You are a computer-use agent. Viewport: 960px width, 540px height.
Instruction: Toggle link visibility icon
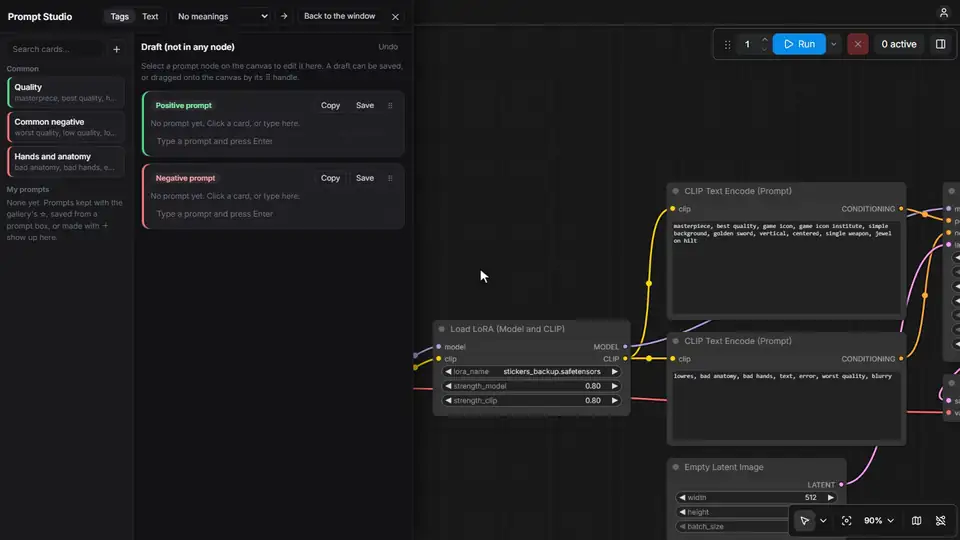click(940, 520)
